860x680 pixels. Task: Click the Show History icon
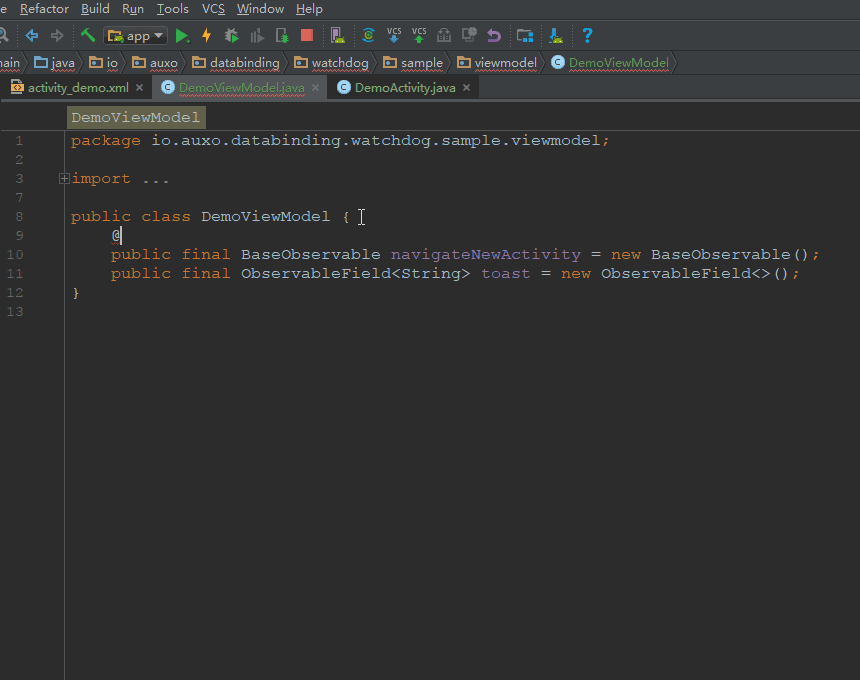[x=444, y=36]
